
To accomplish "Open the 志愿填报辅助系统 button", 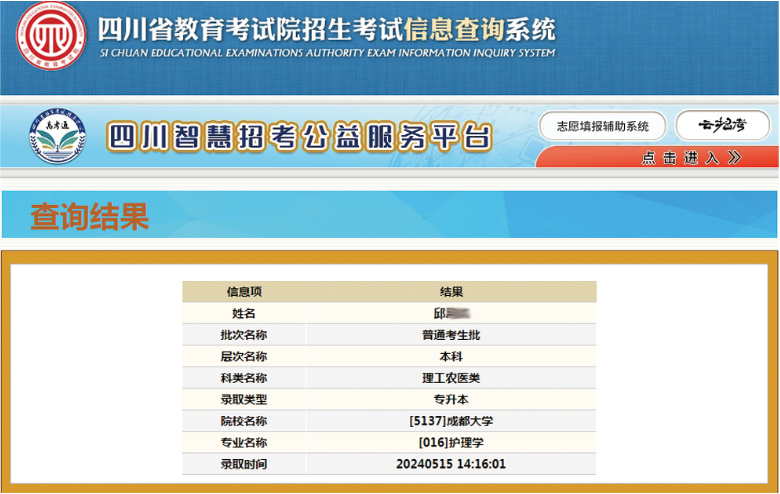I will [602, 126].
